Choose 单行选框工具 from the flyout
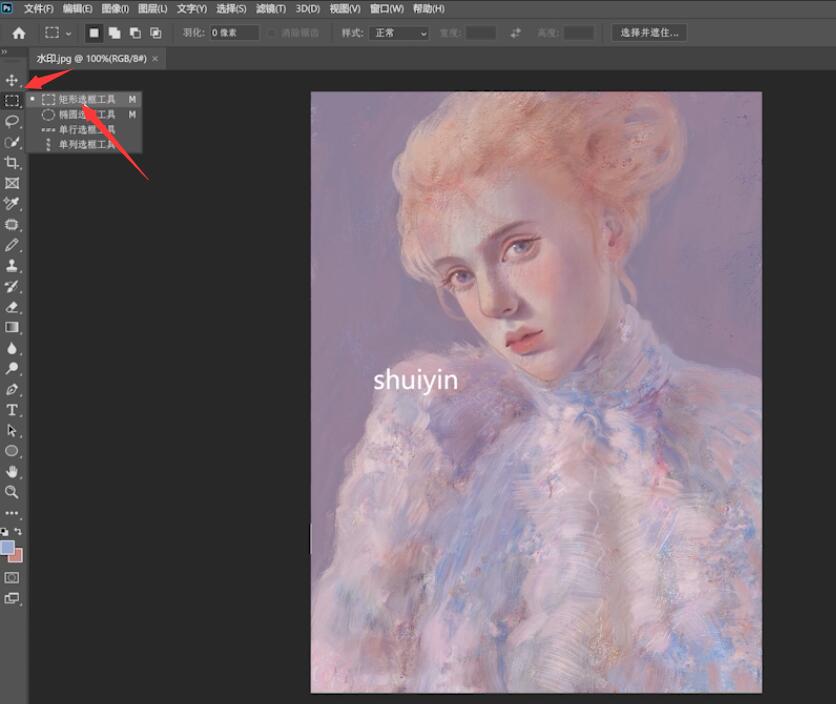This screenshot has height=704, width=836. click(x=85, y=130)
